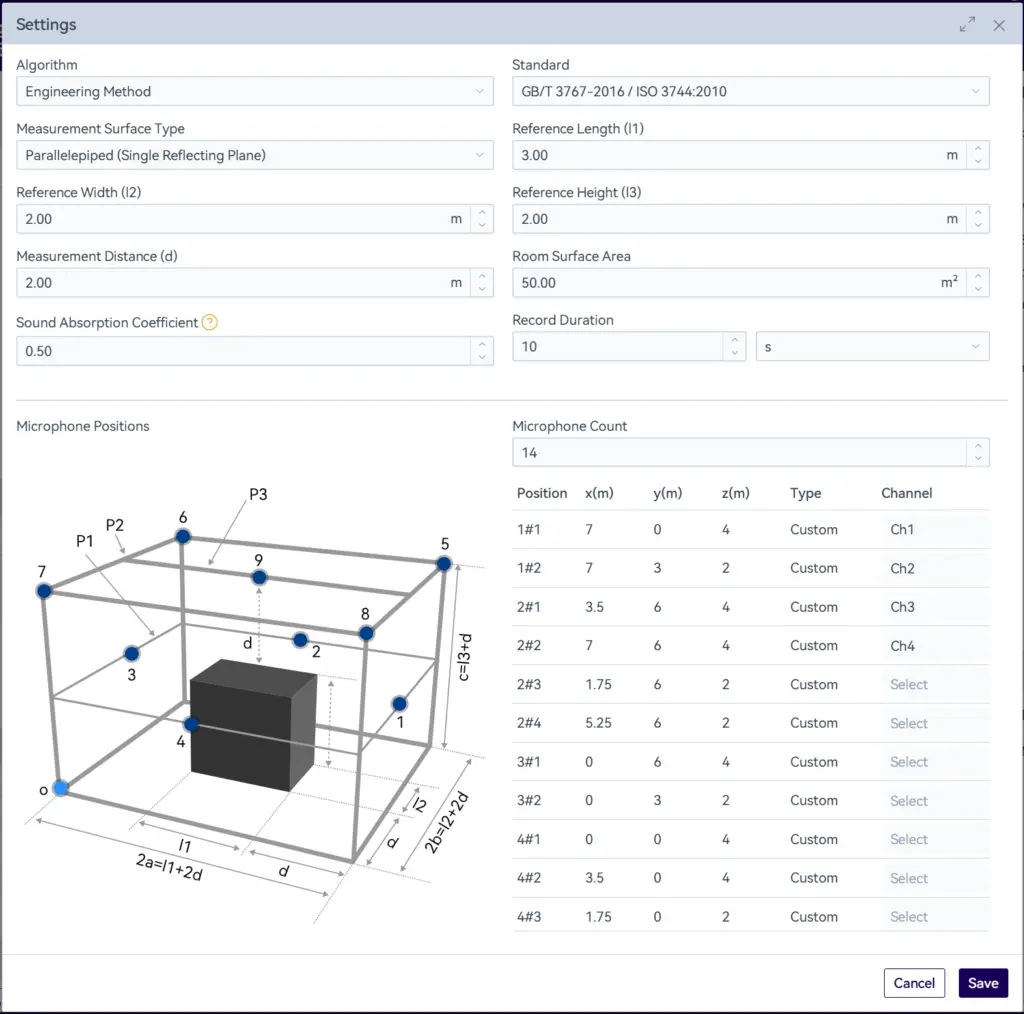
Task: Open the Standard dropdown list
Action: 750,92
